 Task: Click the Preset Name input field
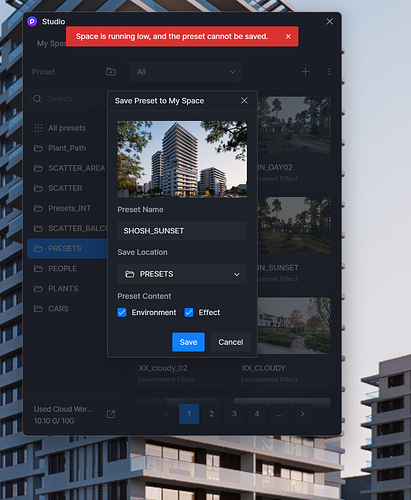point(182,231)
